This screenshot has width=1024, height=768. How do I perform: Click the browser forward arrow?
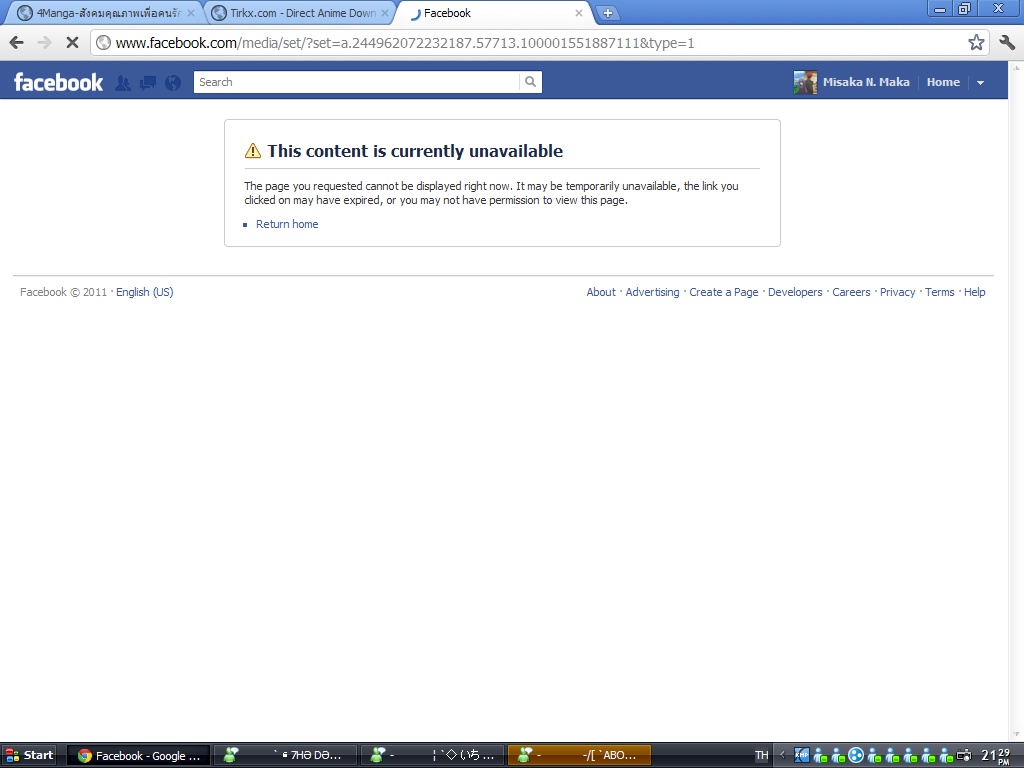point(44,43)
